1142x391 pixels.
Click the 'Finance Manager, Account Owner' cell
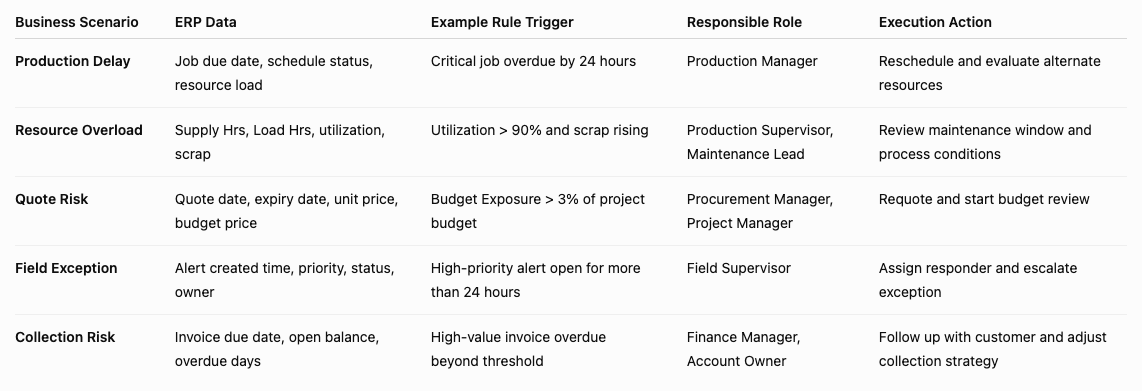pos(744,349)
